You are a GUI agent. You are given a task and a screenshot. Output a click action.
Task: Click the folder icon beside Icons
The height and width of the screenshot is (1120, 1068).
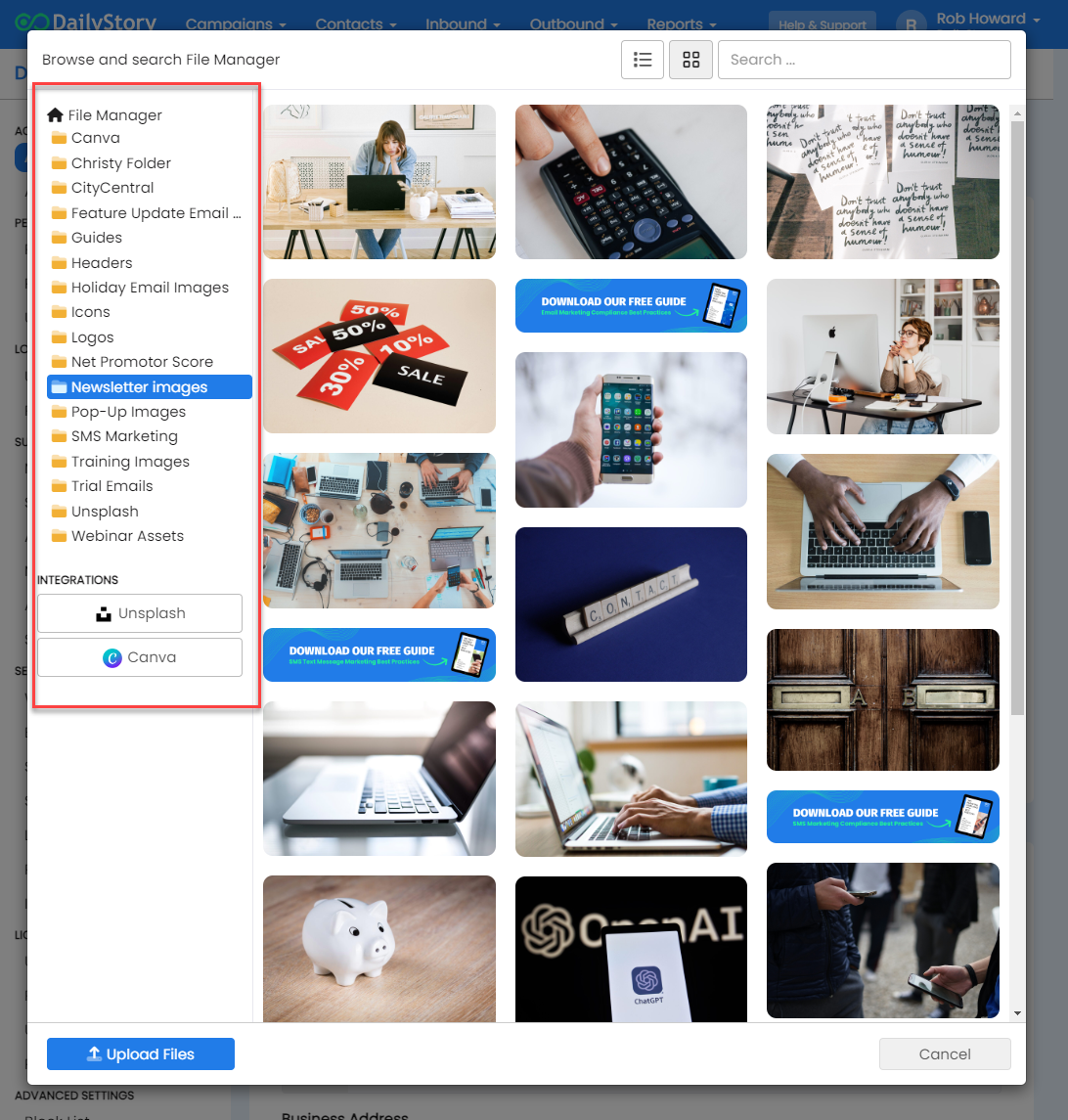(x=60, y=312)
